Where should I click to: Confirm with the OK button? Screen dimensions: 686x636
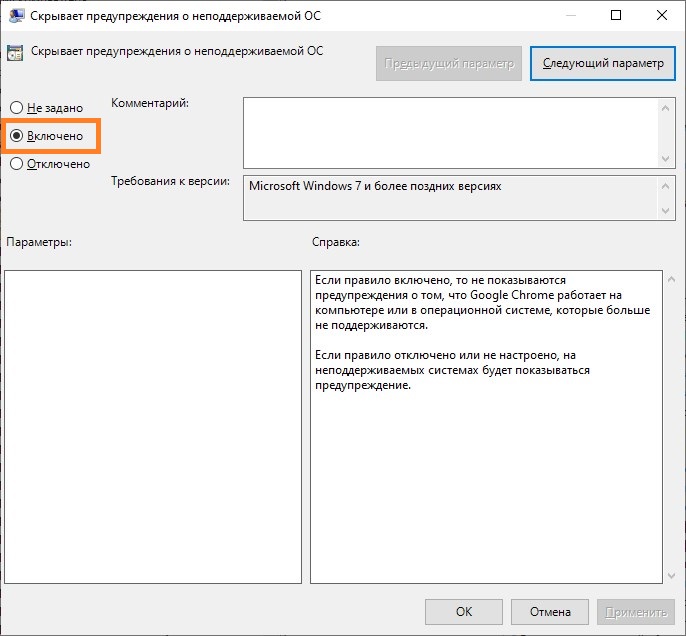tap(463, 611)
